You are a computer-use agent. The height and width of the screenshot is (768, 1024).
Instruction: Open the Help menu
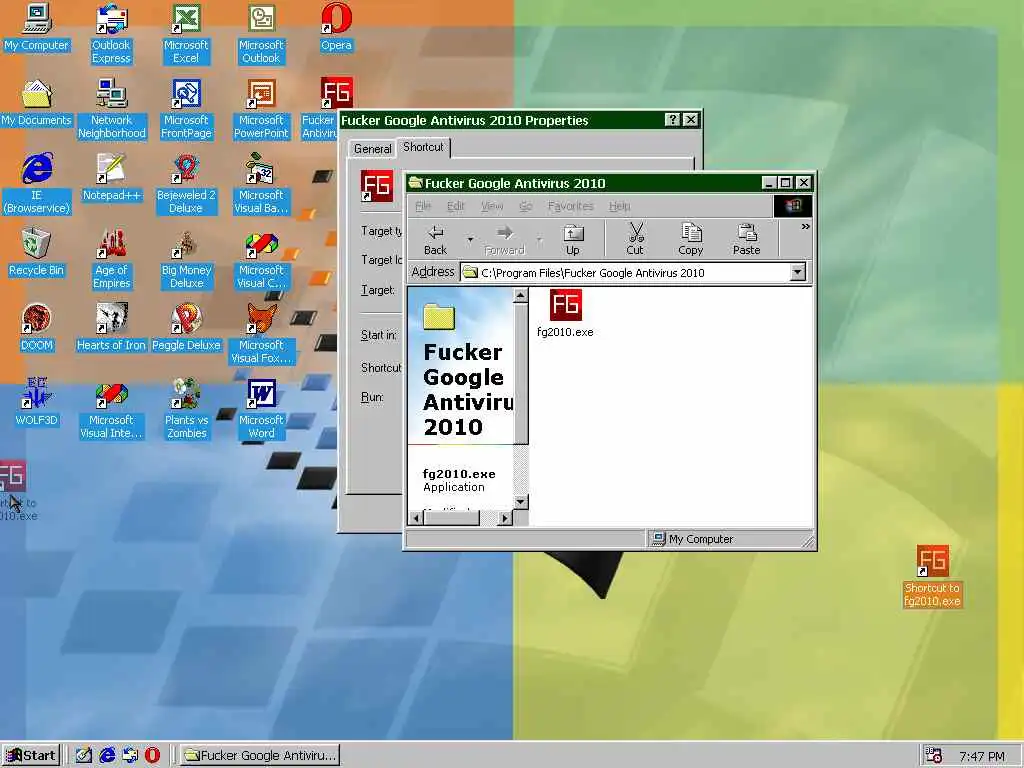point(620,206)
